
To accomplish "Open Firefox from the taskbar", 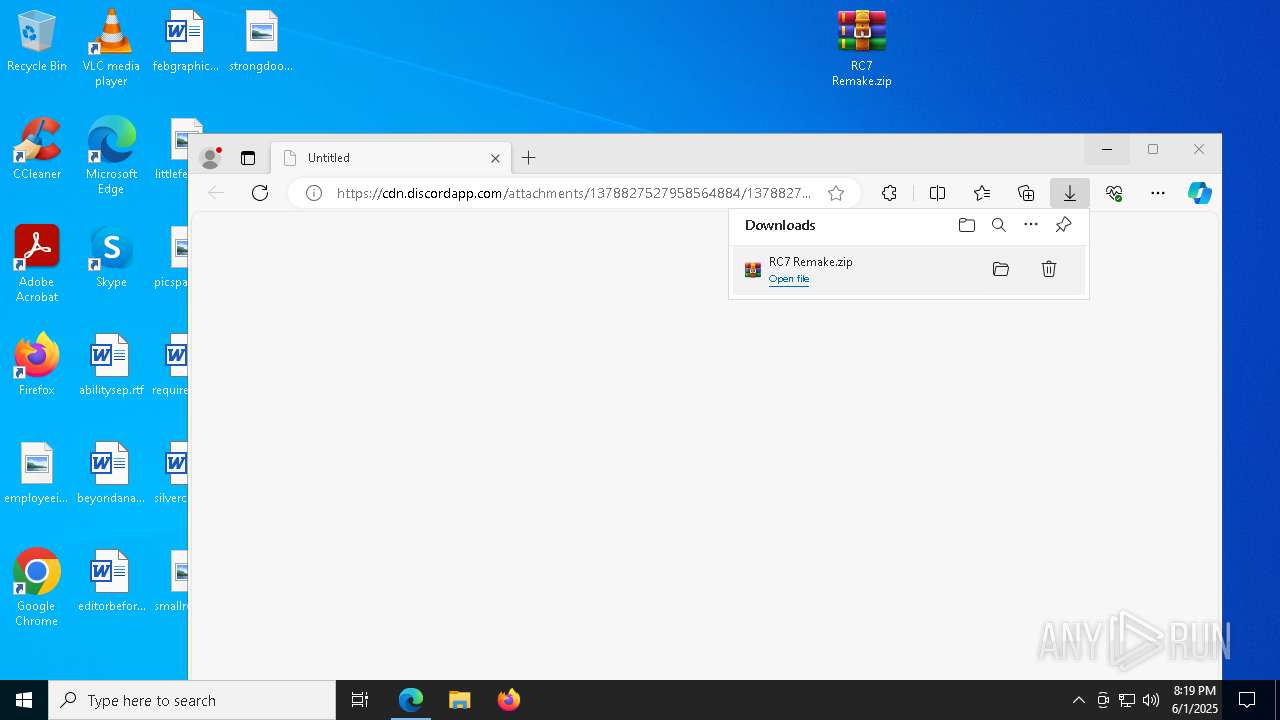I will 509,700.
